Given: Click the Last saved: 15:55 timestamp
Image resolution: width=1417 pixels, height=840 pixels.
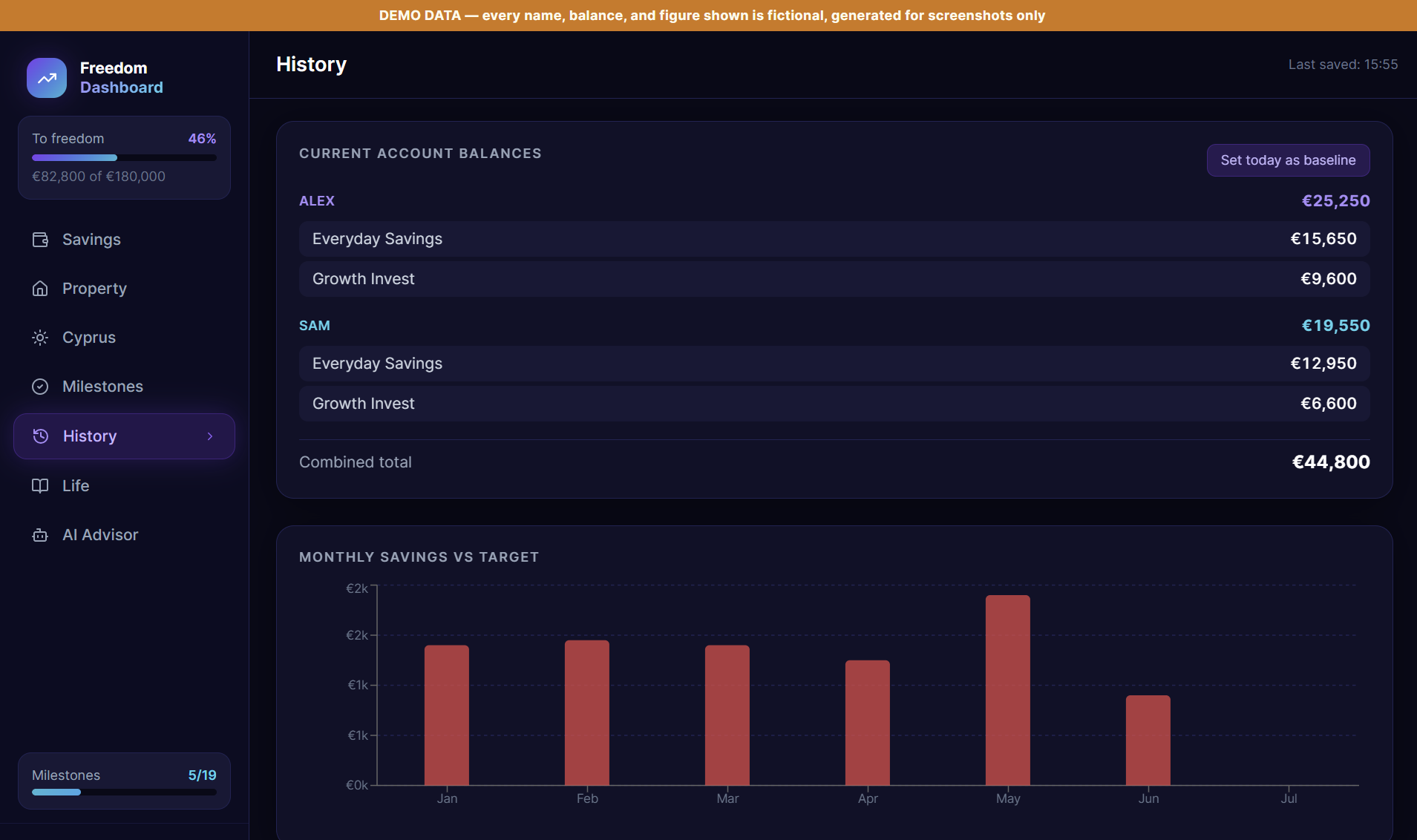Looking at the screenshot, I should (x=1343, y=65).
